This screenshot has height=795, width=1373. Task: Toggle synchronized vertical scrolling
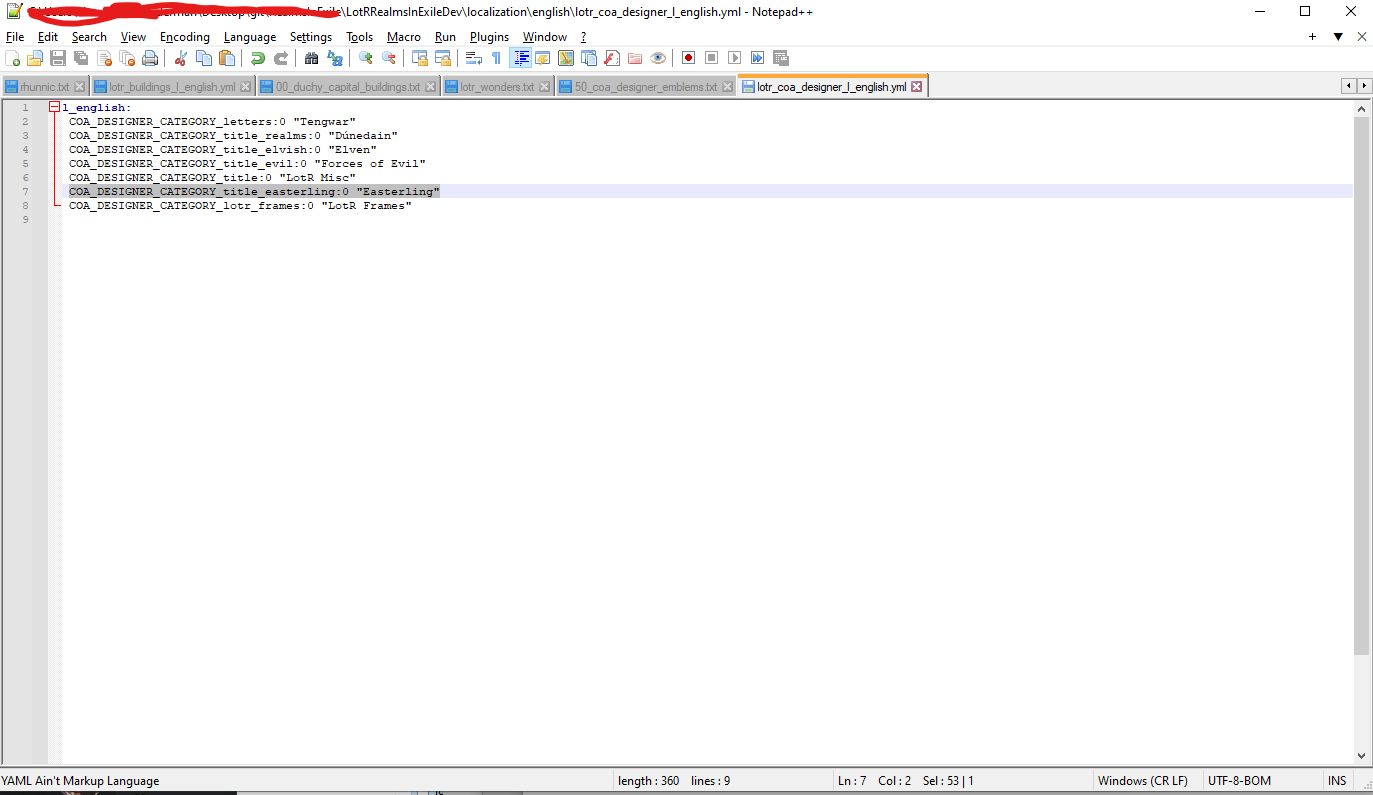(419, 58)
